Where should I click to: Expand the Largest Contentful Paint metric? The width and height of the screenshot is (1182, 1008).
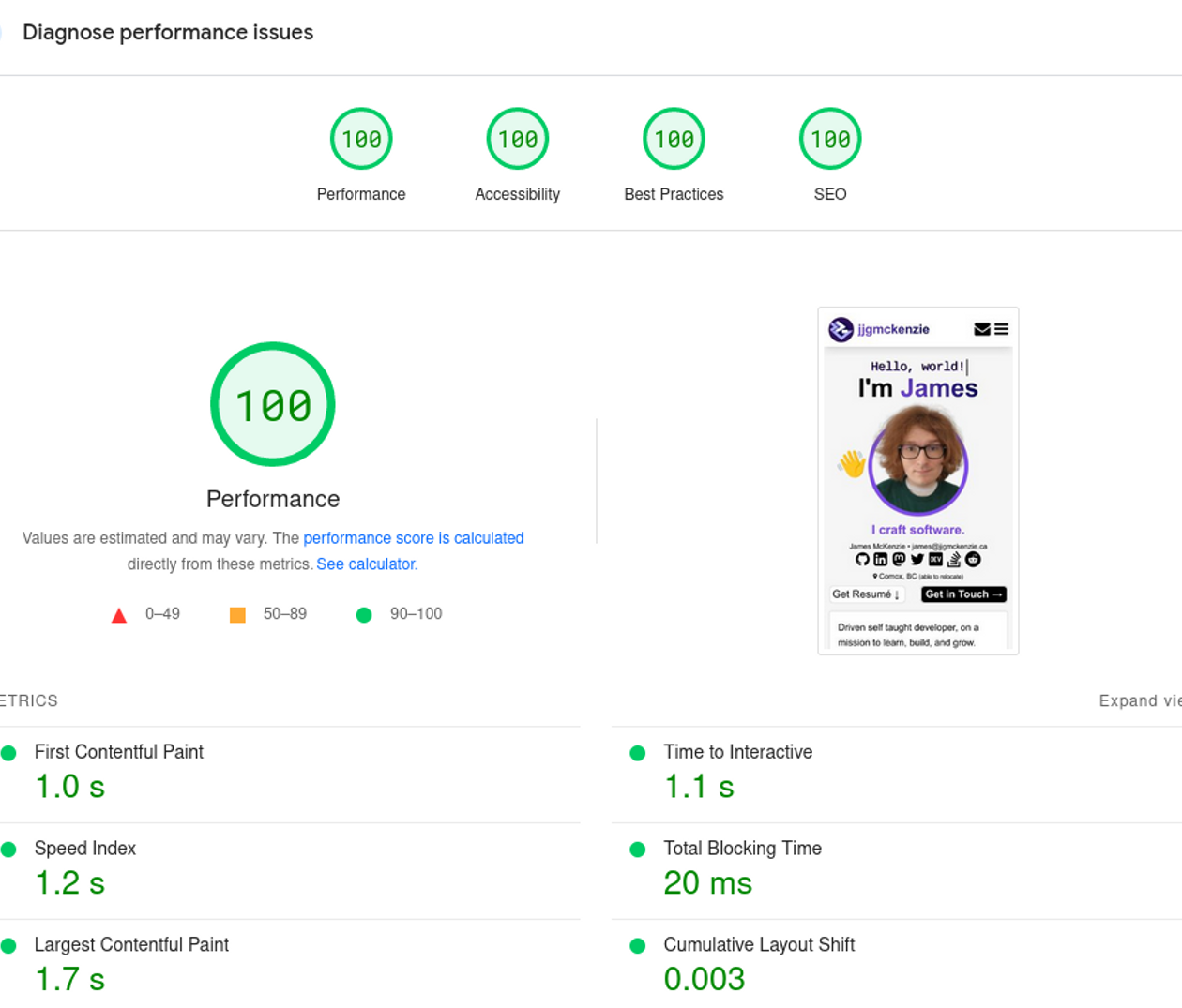[x=131, y=945]
